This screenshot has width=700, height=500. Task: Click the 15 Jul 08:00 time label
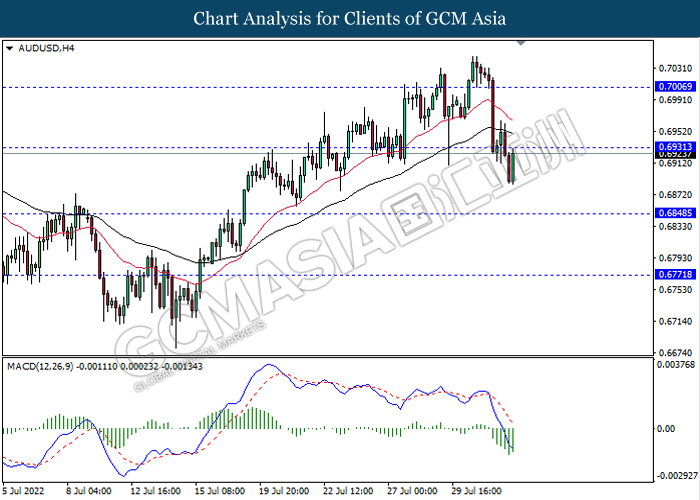tap(220, 491)
